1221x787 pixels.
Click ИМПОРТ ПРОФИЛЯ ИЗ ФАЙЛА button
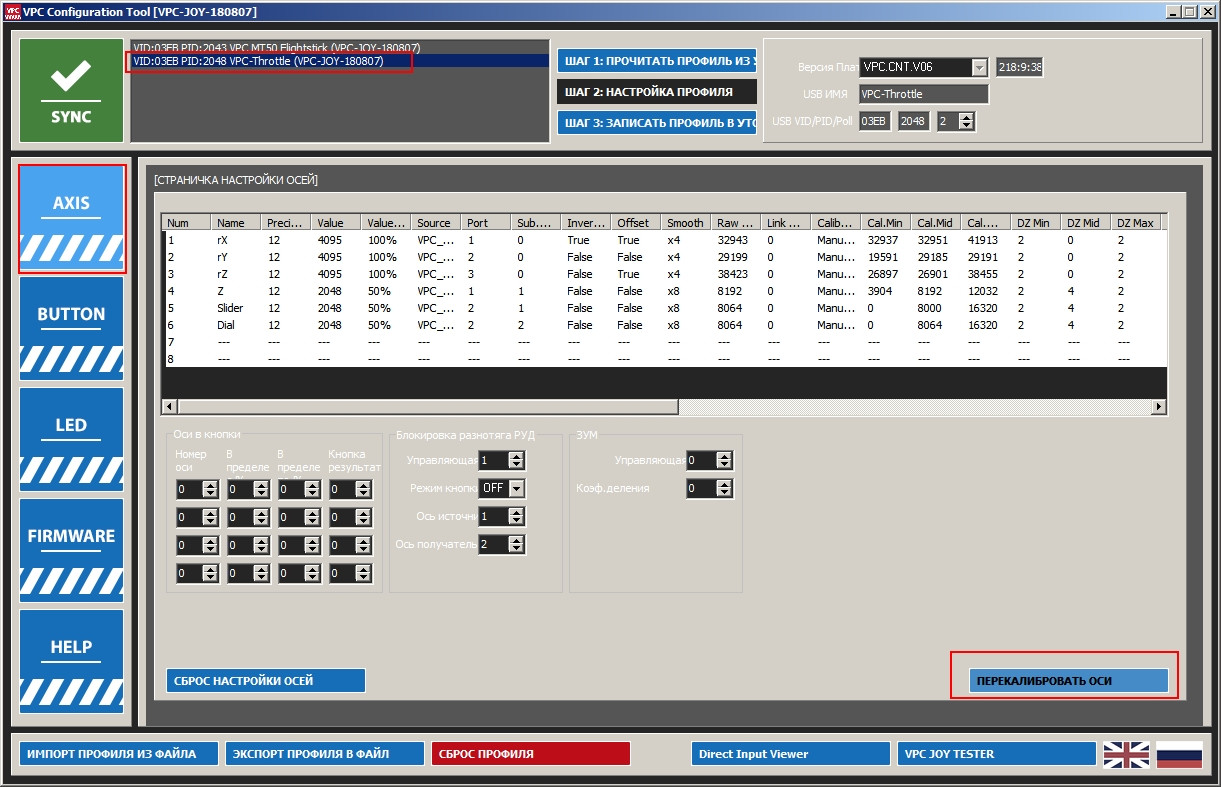coord(119,754)
